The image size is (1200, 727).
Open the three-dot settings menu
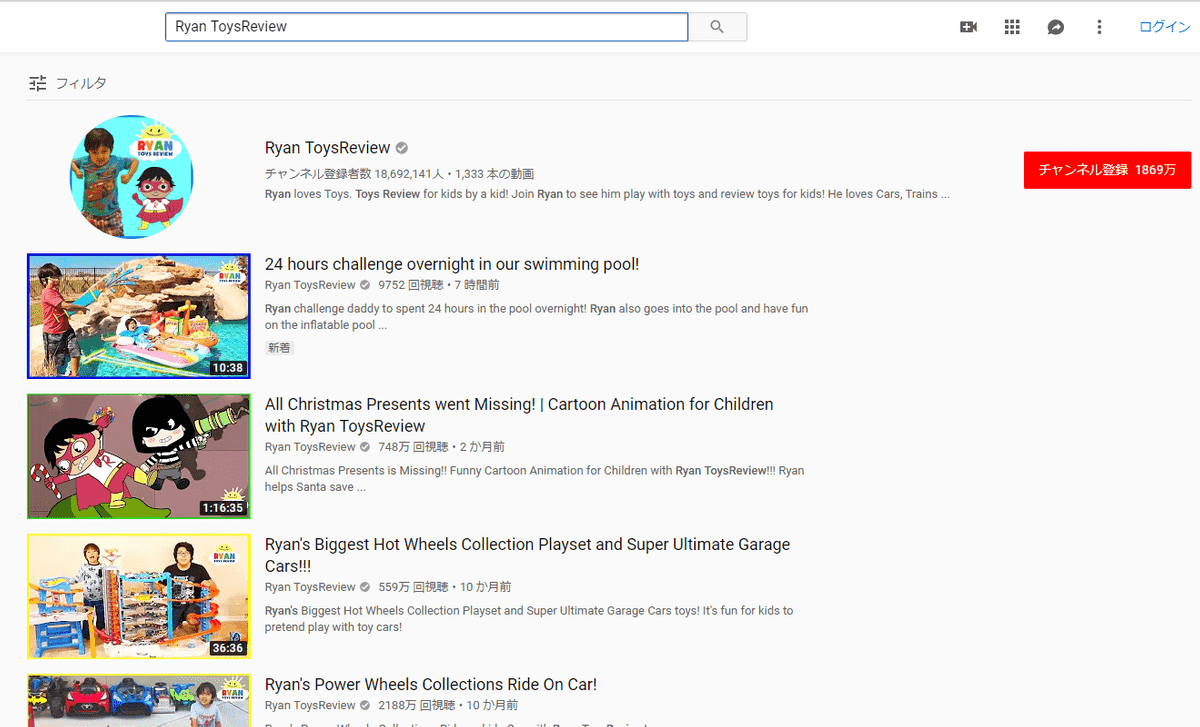(1099, 27)
